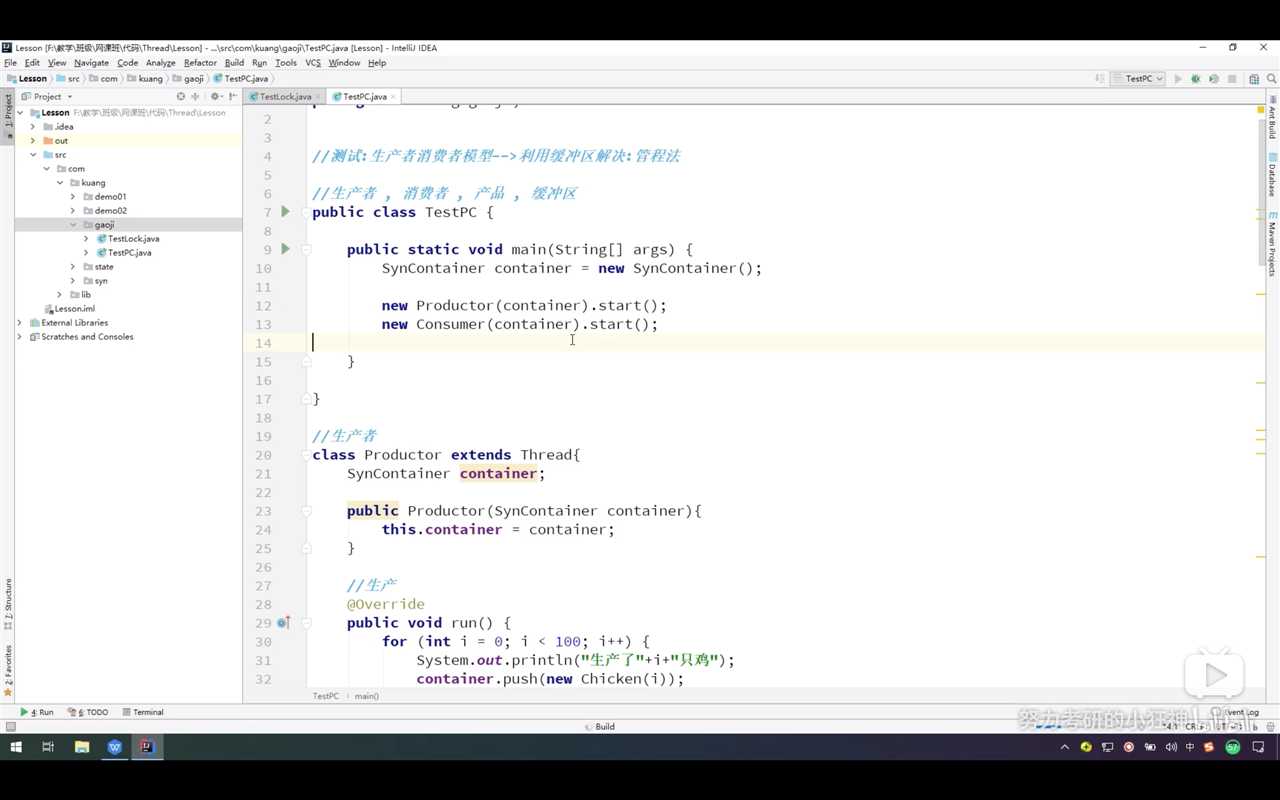The width and height of the screenshot is (1280, 800).
Task: Switch to IntelliJ IDEA taskbar icon
Action: (147, 747)
